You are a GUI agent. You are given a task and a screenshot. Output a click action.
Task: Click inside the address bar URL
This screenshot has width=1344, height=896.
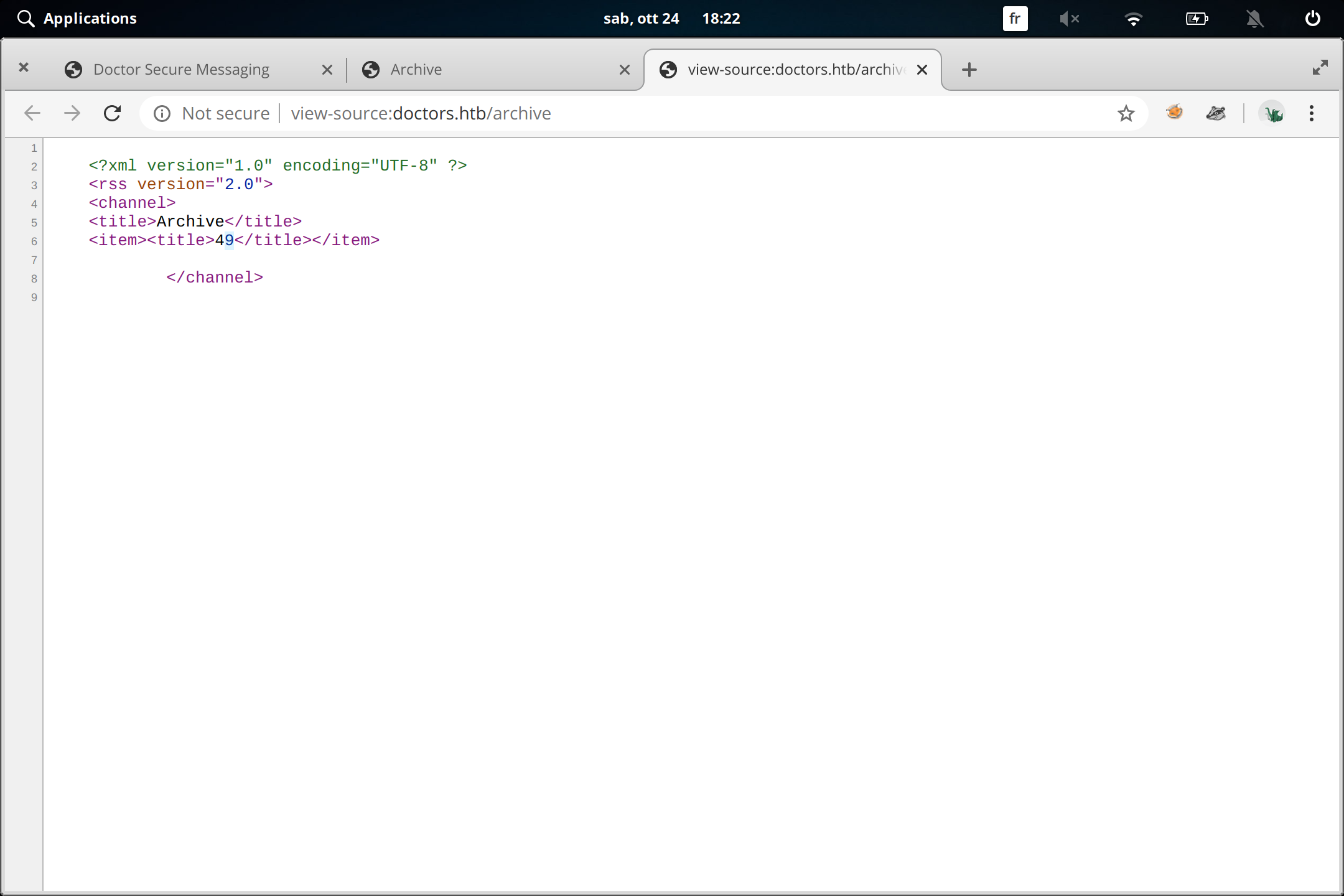pyautogui.click(x=421, y=113)
